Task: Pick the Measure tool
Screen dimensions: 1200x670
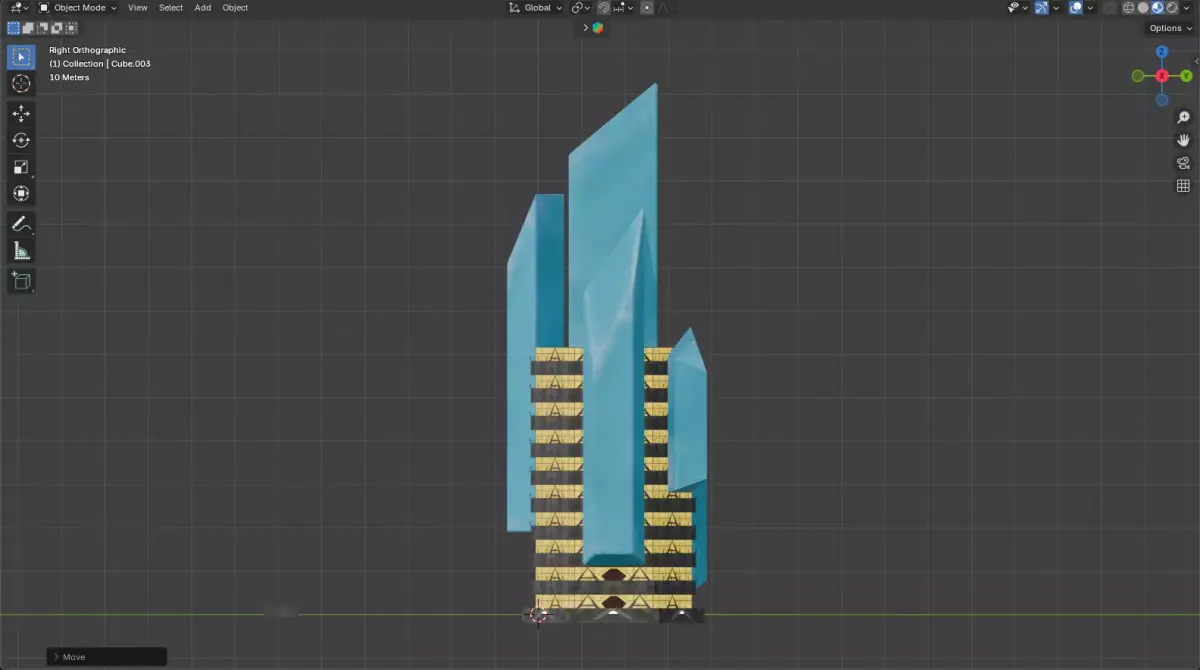Action: pos(21,251)
